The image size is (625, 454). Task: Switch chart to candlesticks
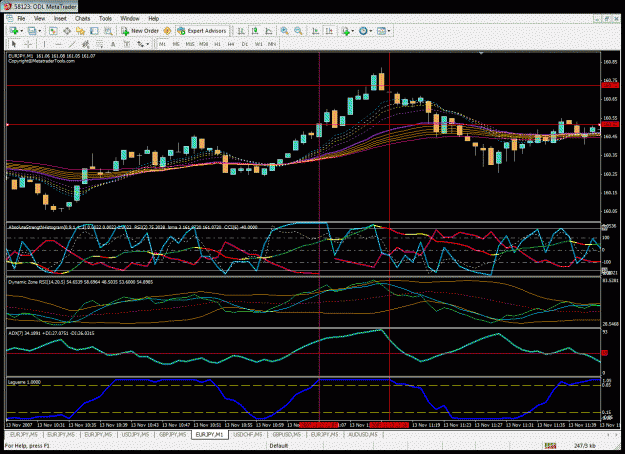point(255,31)
